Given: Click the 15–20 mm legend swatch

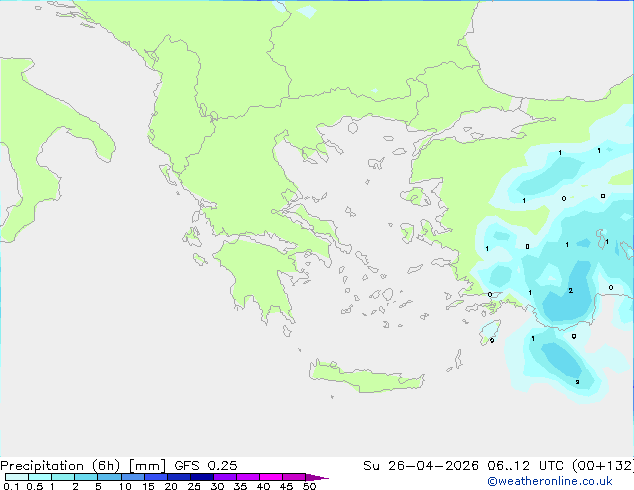Looking at the screenshot, I should tap(155, 477).
